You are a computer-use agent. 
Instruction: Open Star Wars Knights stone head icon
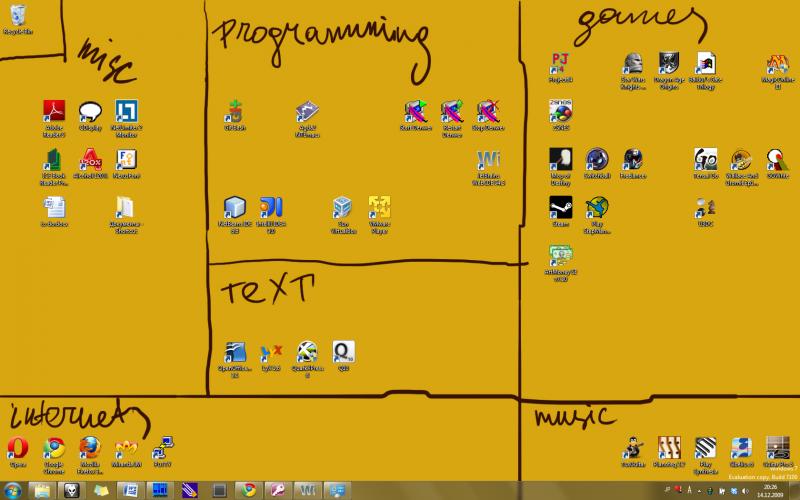tap(633, 63)
